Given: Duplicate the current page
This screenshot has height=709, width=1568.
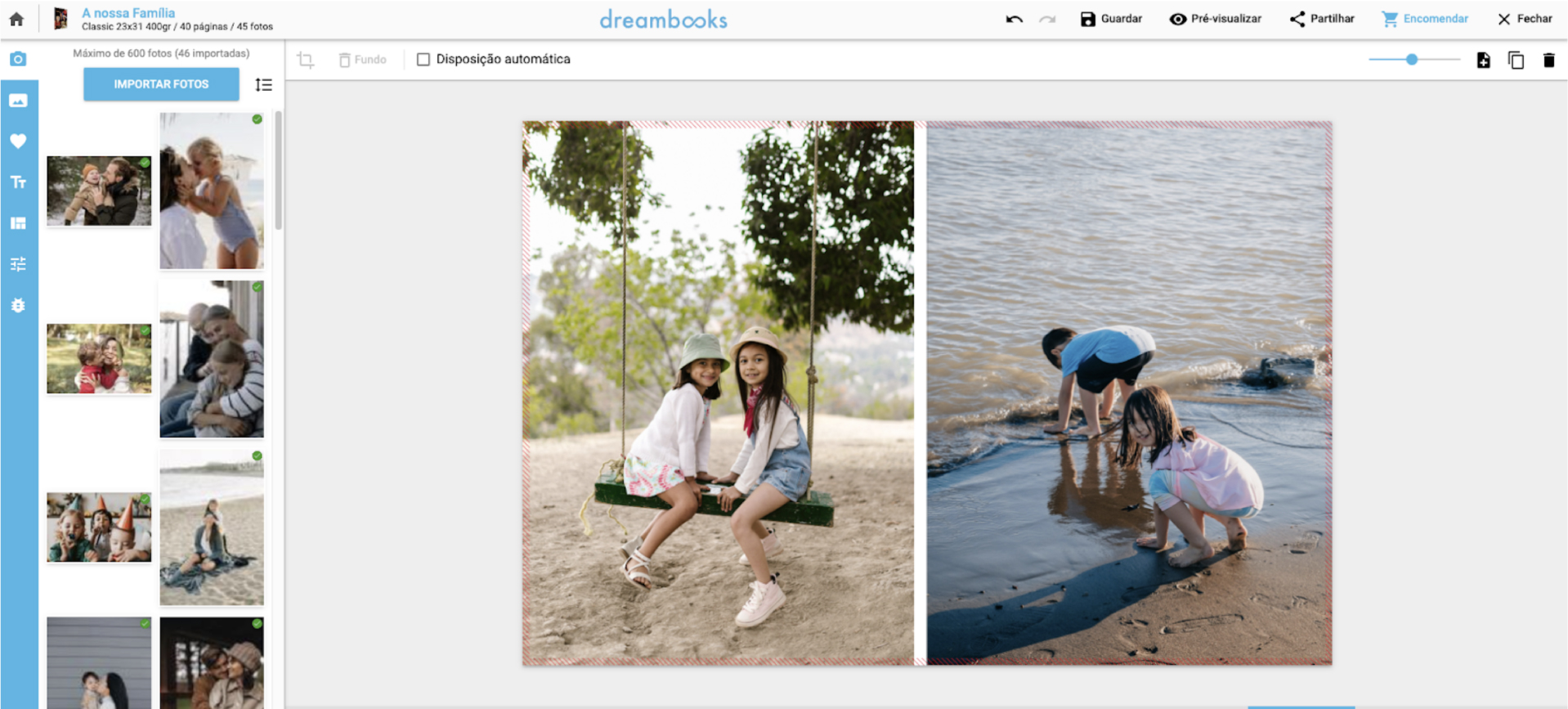Looking at the screenshot, I should [1516, 60].
